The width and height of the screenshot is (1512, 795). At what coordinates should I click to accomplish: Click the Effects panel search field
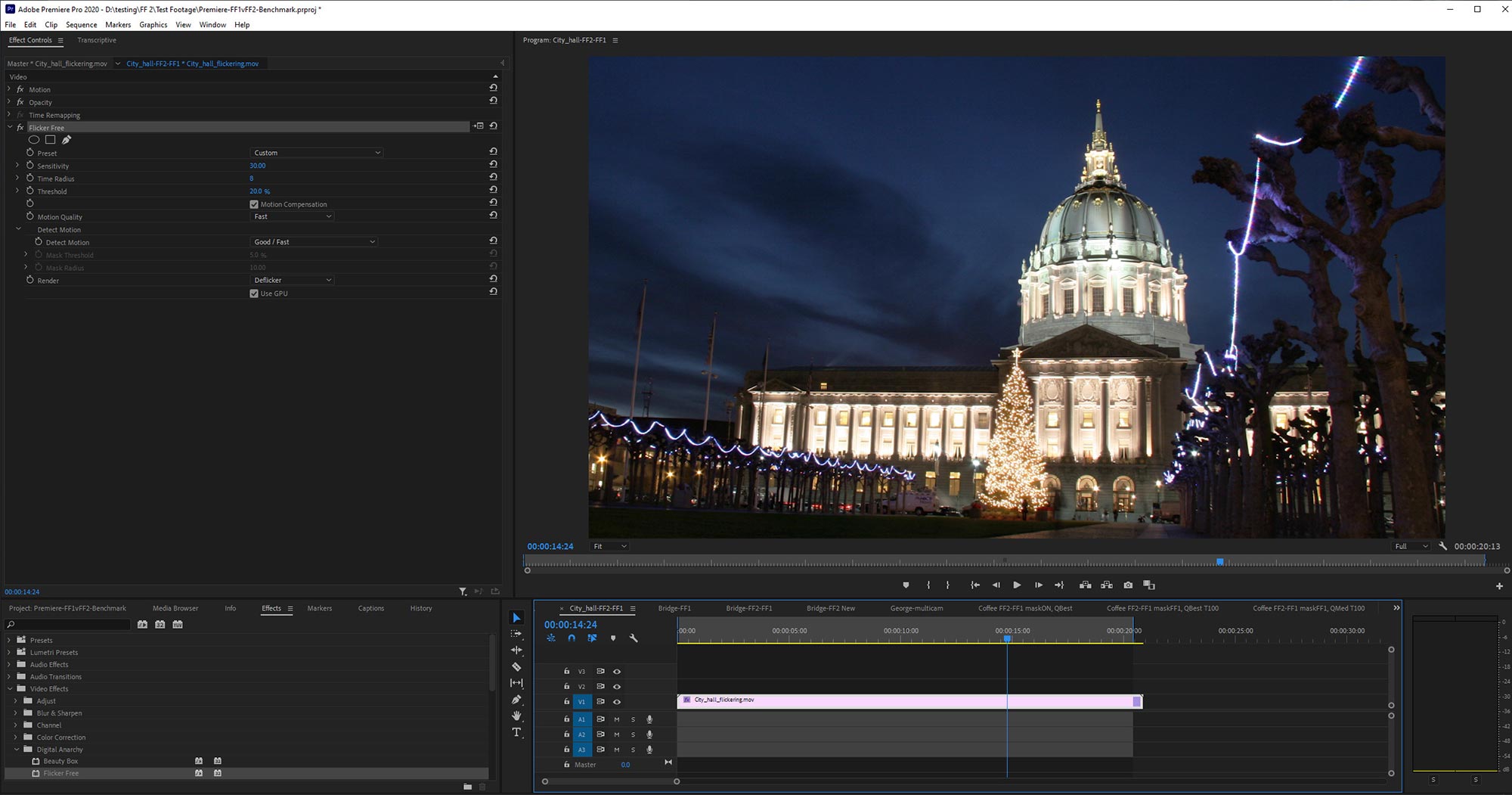pyautogui.click(x=68, y=625)
